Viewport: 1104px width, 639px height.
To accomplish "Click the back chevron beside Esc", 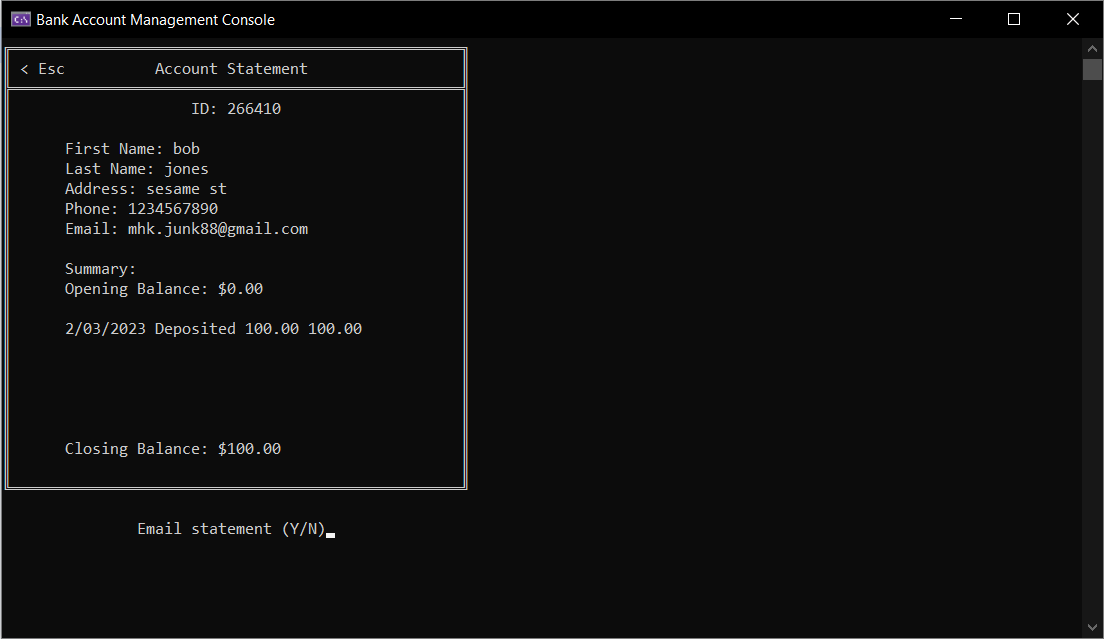I will coord(23,68).
